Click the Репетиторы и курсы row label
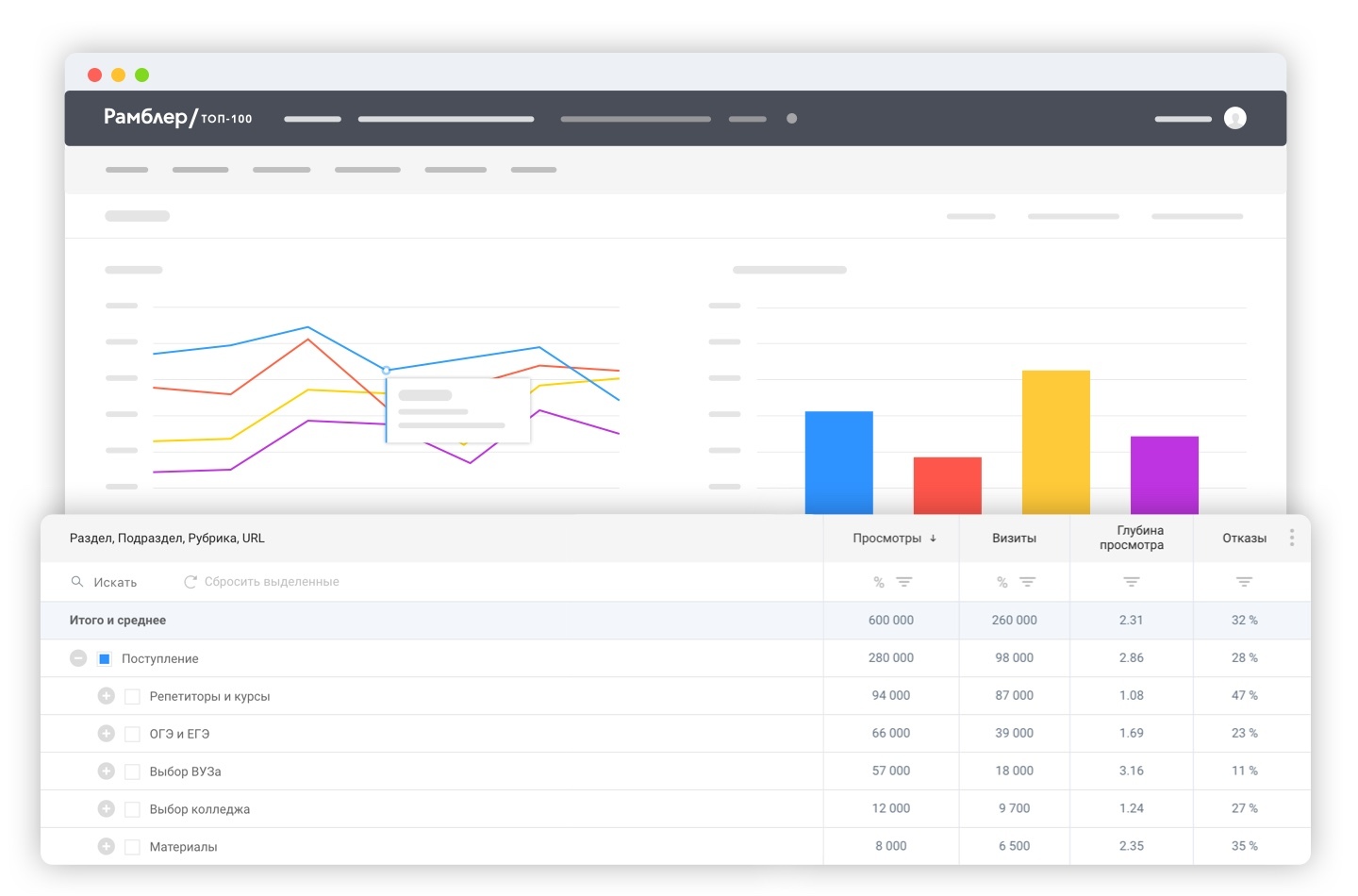The width and height of the screenshot is (1358, 896). click(x=209, y=696)
